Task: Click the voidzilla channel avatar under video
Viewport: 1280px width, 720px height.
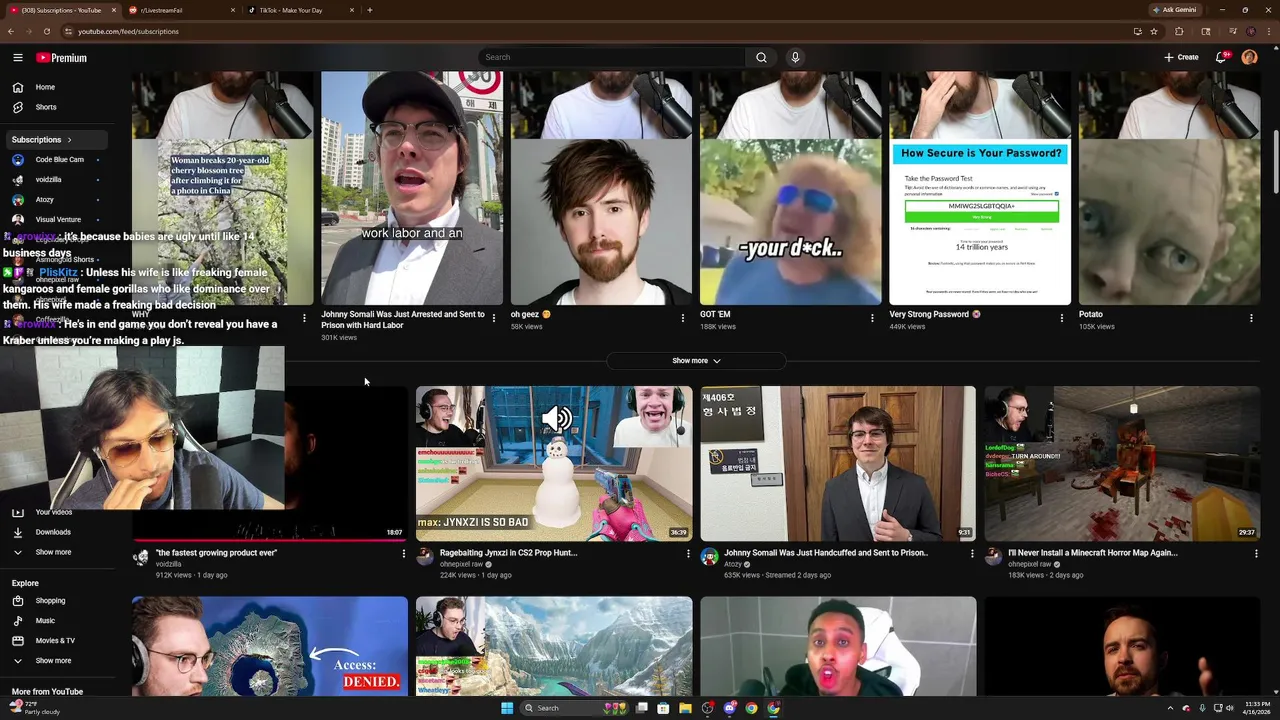Action: pos(141,557)
